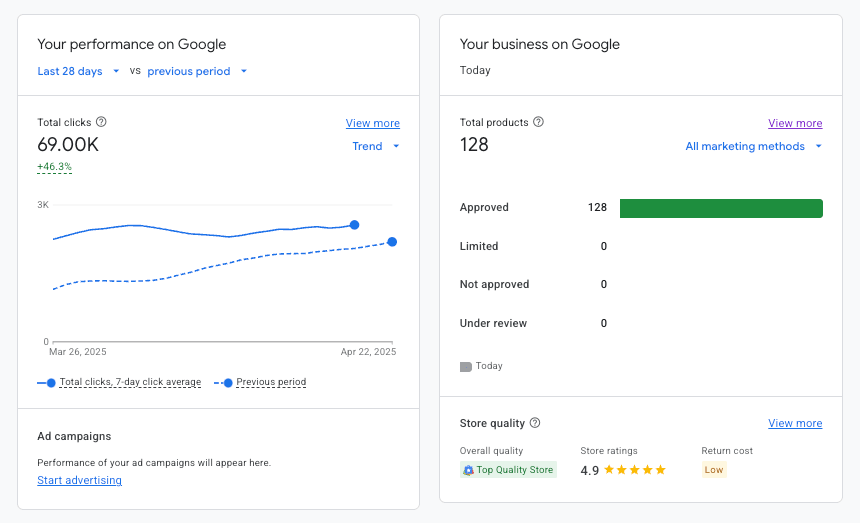Click the help icon next to Total clicks

101,122
